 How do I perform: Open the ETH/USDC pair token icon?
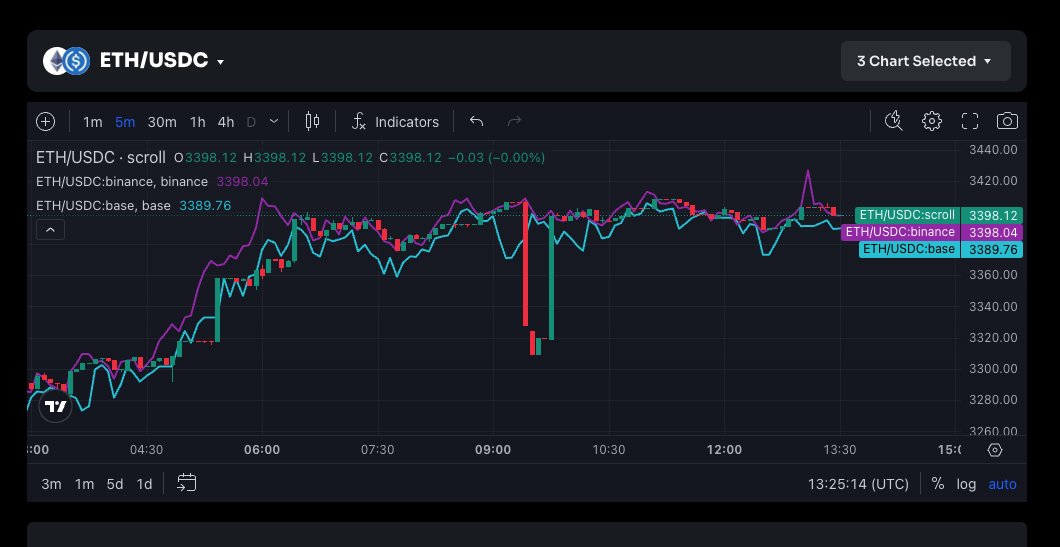click(67, 61)
